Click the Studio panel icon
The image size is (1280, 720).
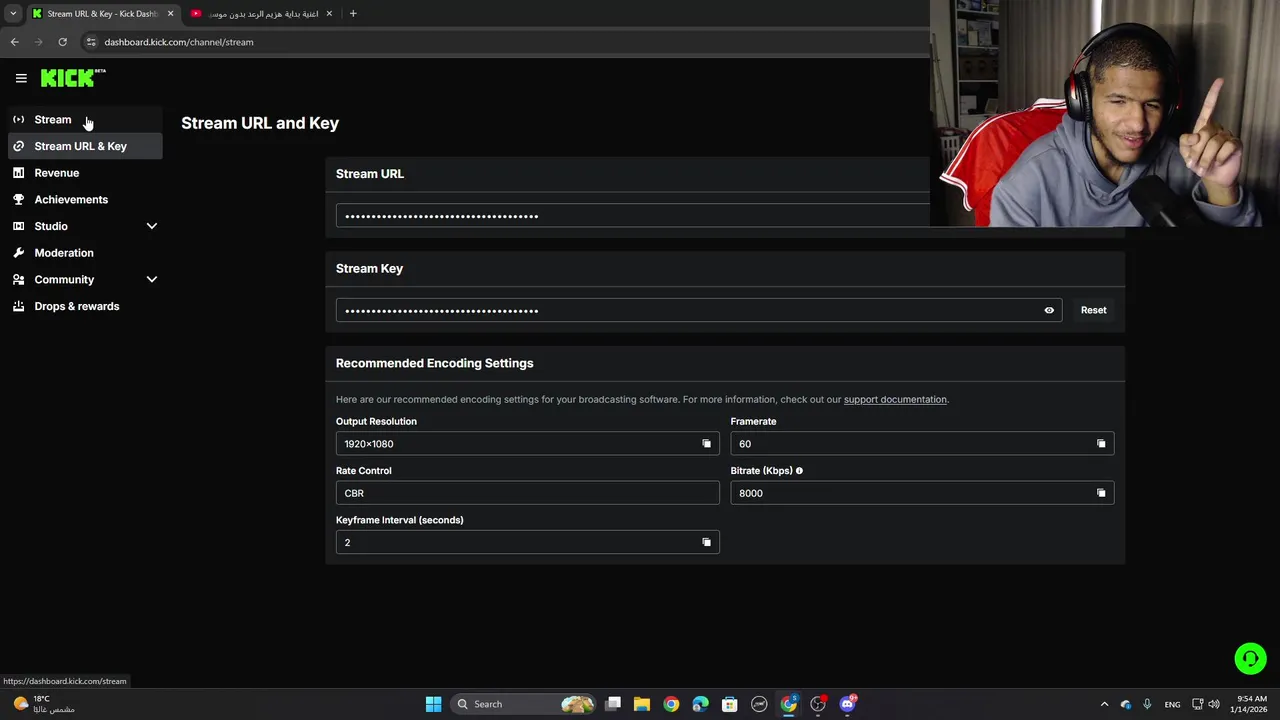(18, 226)
